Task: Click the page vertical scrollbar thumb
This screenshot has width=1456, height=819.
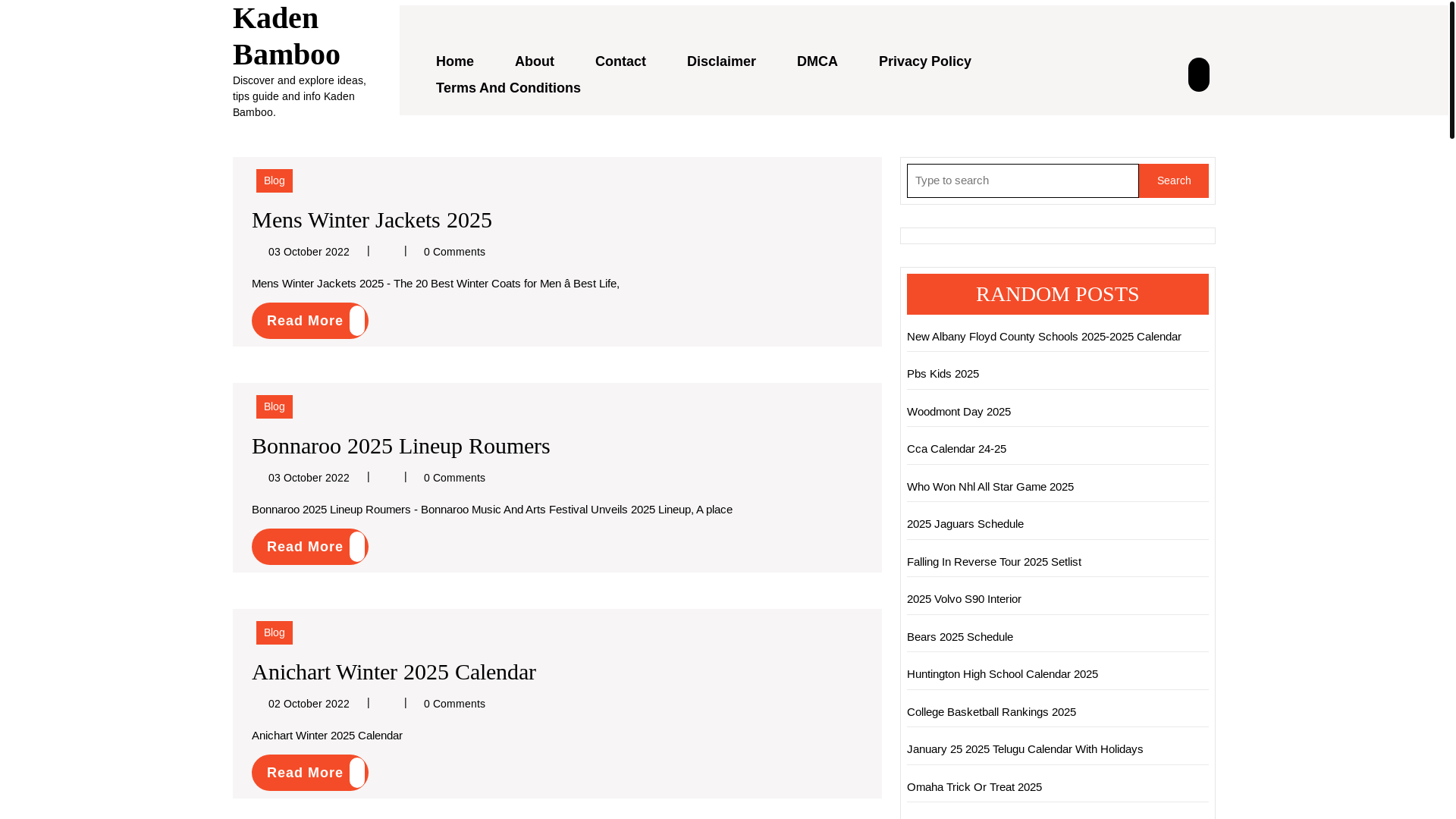Action: [1451, 70]
